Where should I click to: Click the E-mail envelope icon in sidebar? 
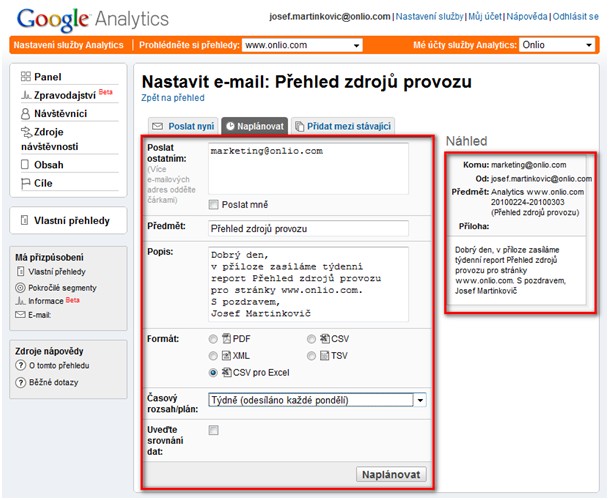coord(20,315)
